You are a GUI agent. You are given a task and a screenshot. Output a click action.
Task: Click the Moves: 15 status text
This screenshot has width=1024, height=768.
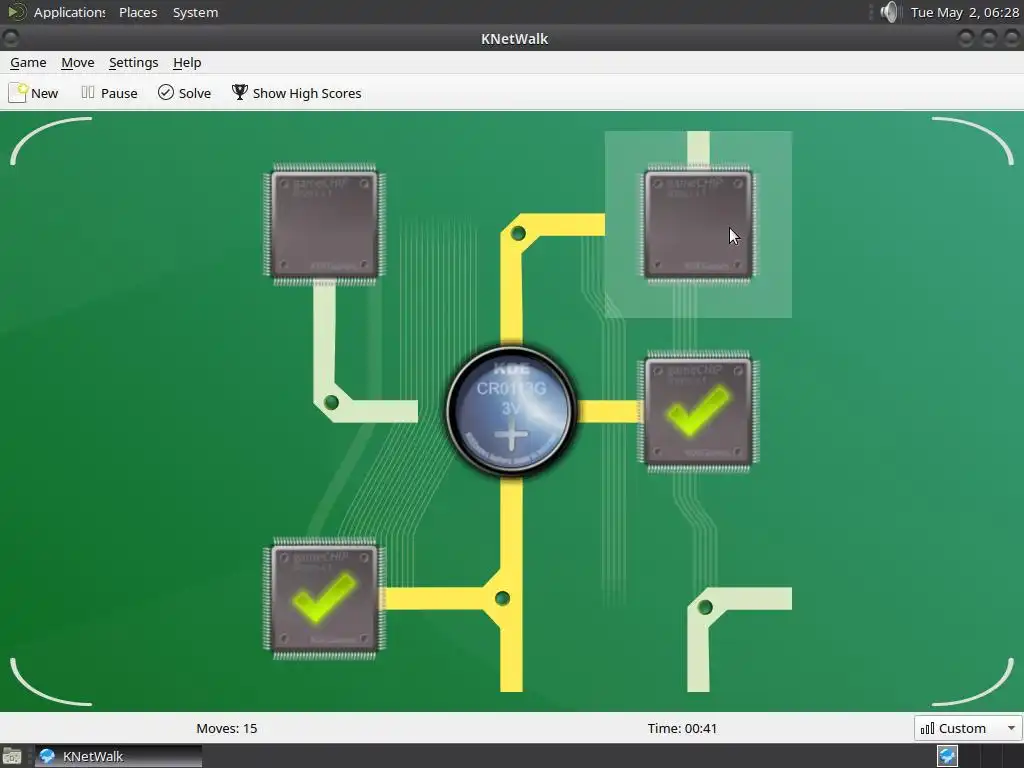coord(227,728)
